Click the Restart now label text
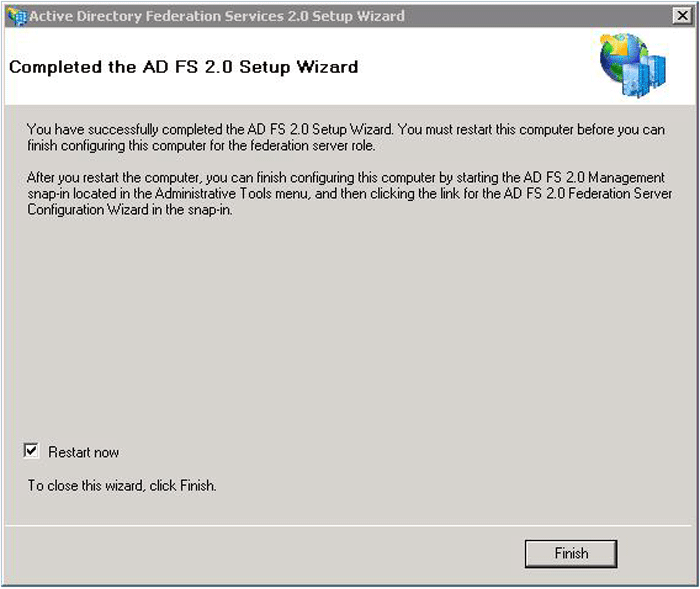The width and height of the screenshot is (700, 589). (x=83, y=452)
